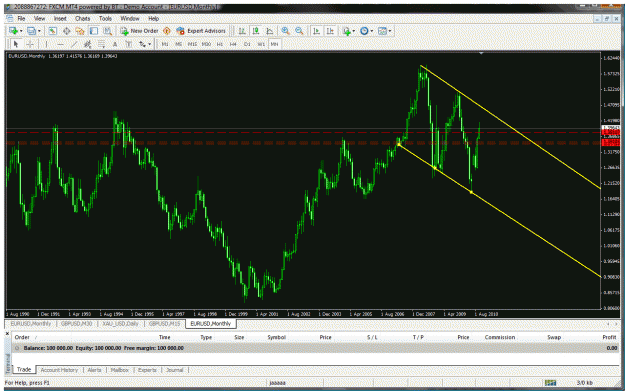Zoom in on the chart

click(285, 31)
